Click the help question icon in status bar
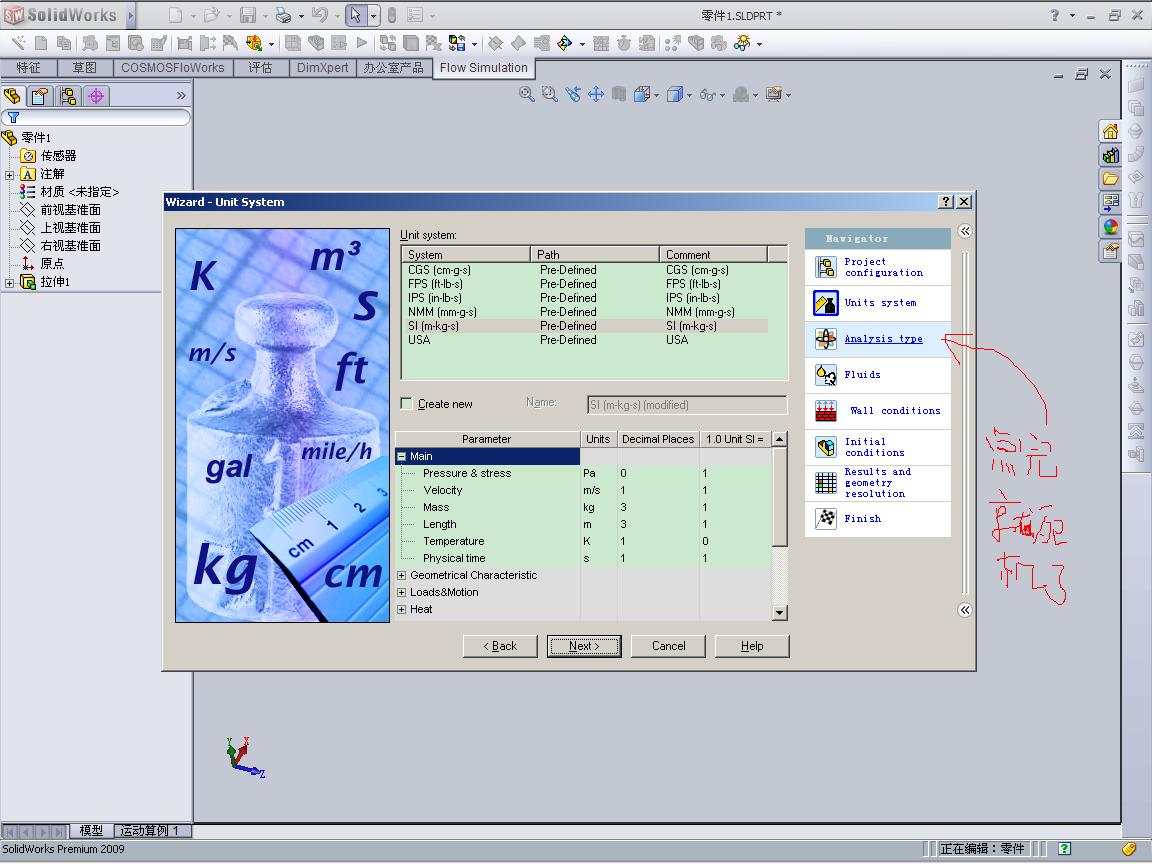 point(1065,849)
